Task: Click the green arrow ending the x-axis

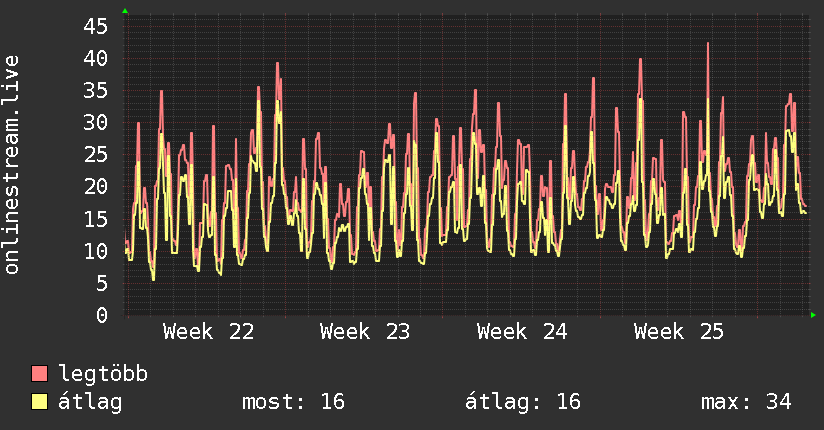Action: pos(813,315)
